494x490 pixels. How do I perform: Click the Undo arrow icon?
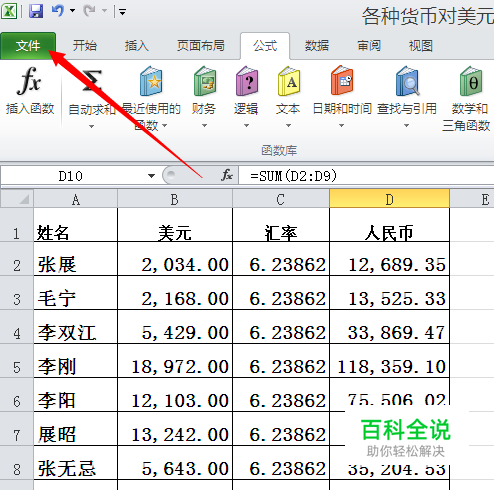pyautogui.click(x=58, y=11)
